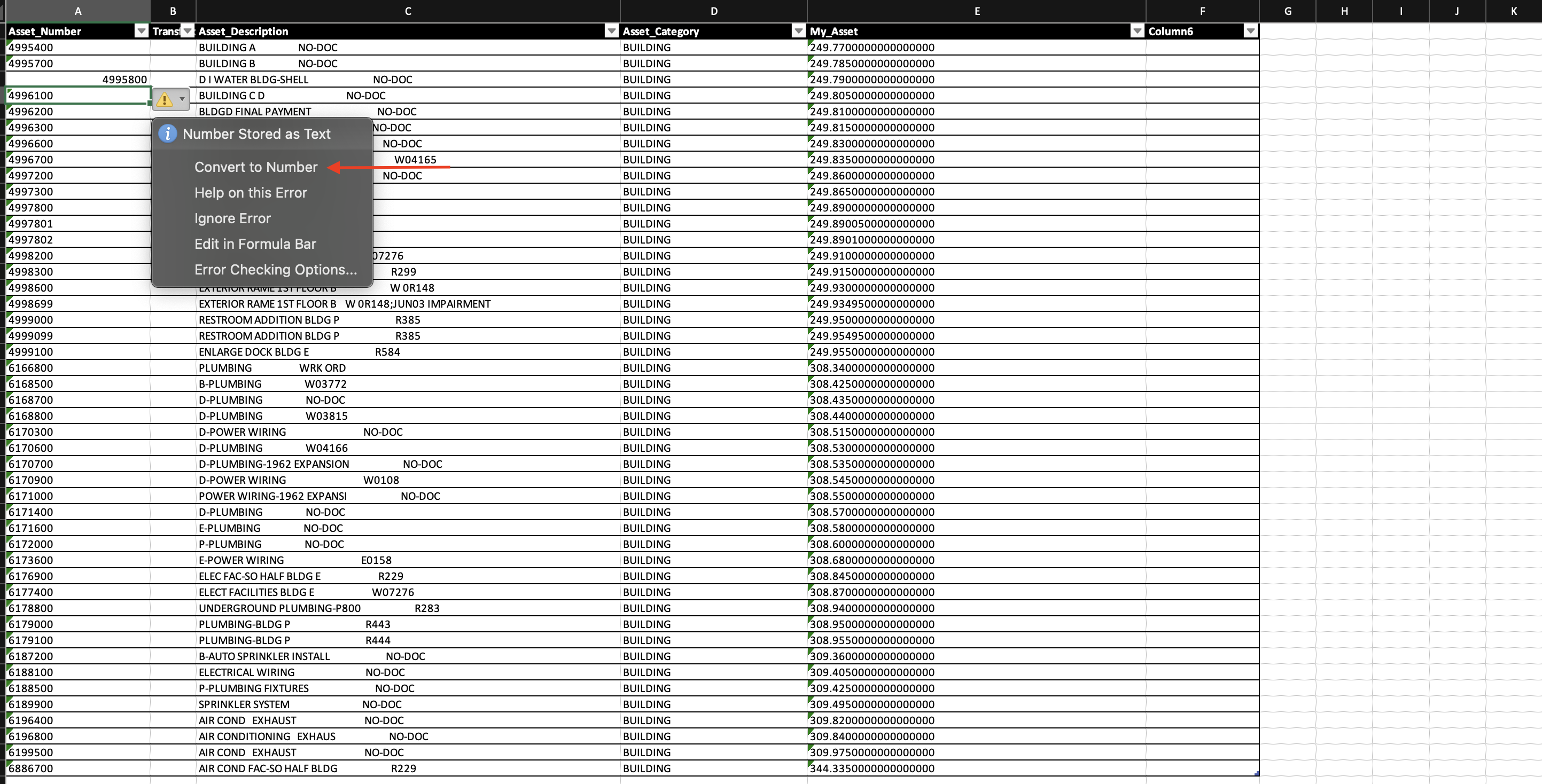Select cell with asset number 4999100
The image size is (1542, 784).
tap(78, 352)
